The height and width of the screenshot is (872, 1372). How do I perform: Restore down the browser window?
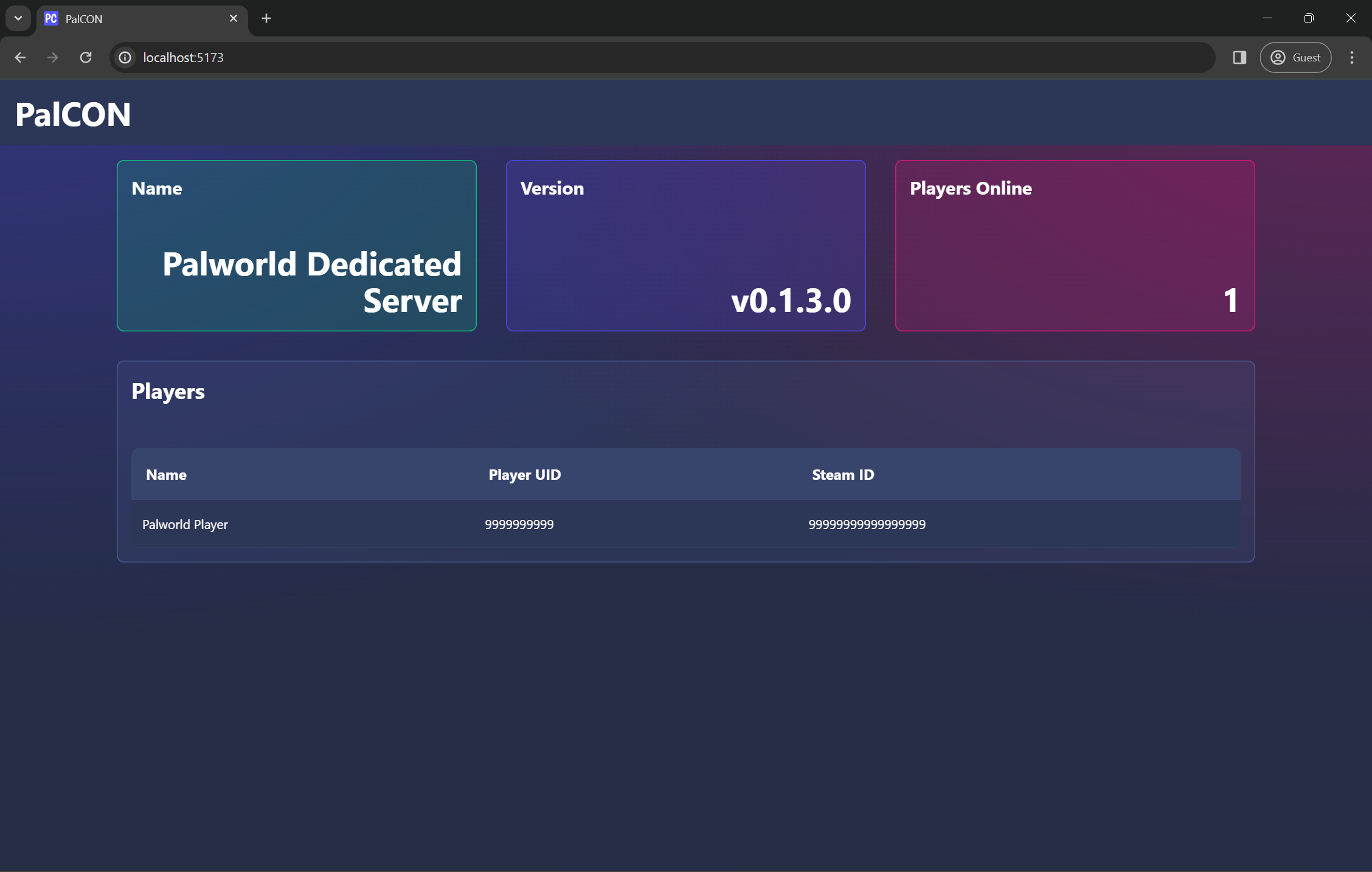tap(1309, 18)
